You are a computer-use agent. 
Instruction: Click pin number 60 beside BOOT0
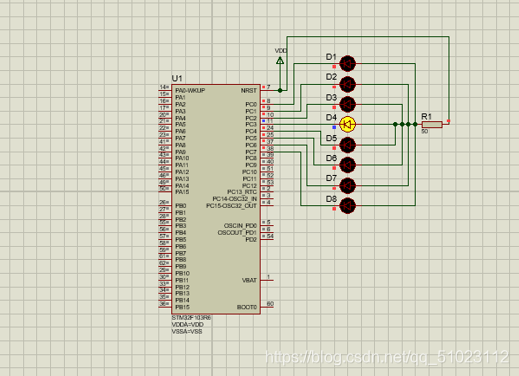270,304
